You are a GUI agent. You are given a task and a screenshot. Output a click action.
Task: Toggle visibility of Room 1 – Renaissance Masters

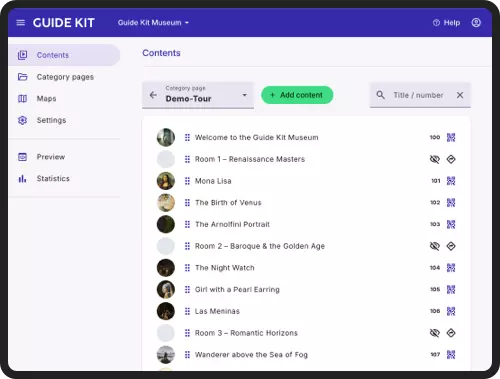[435, 159]
